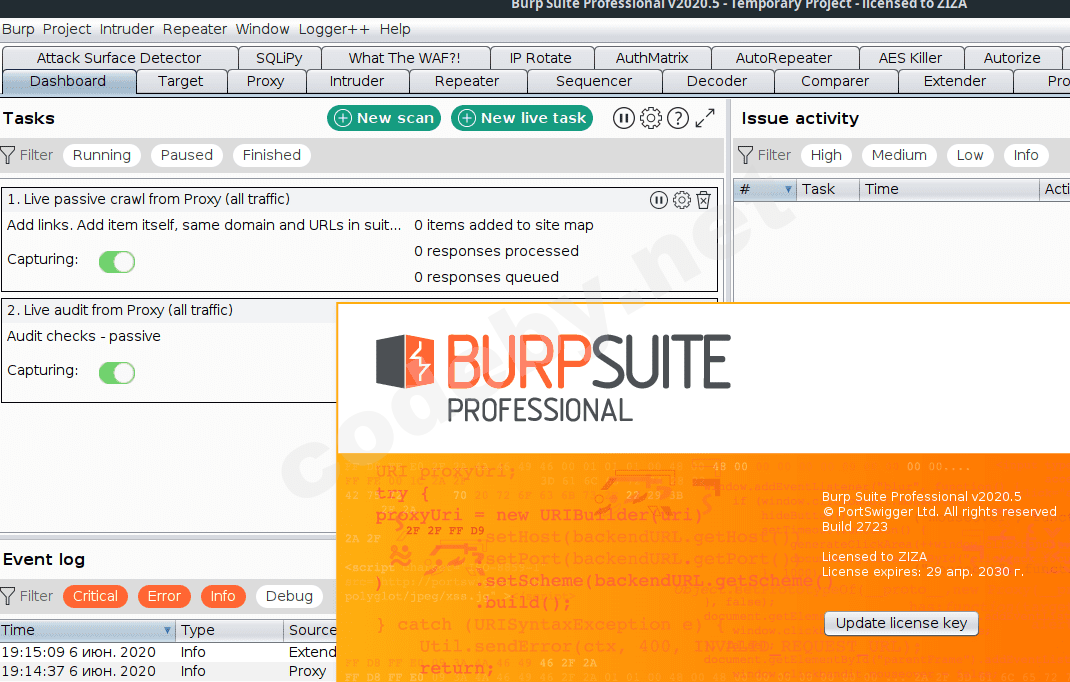Expand the Tasks panel with the arrow icon

coord(705,118)
